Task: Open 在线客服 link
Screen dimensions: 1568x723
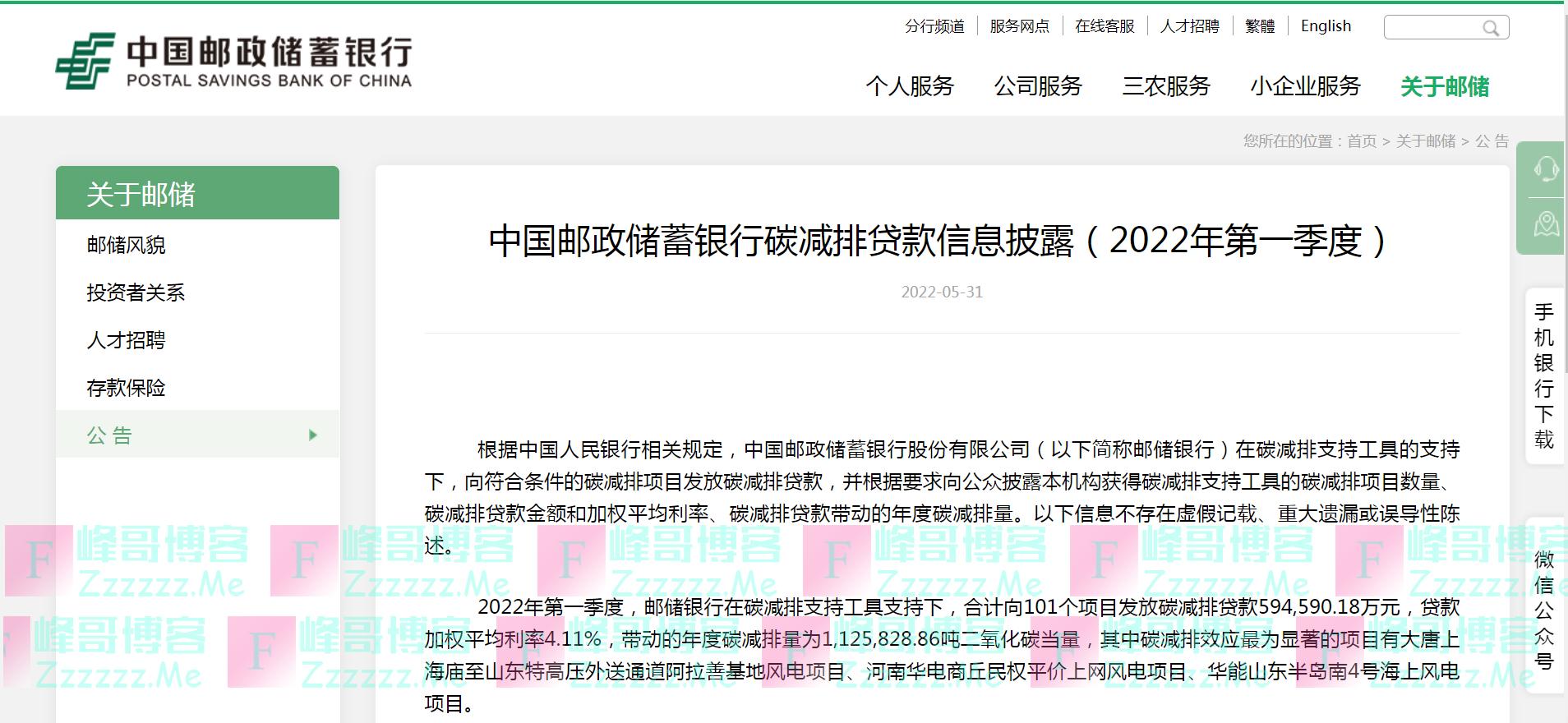Action: [x=1105, y=26]
